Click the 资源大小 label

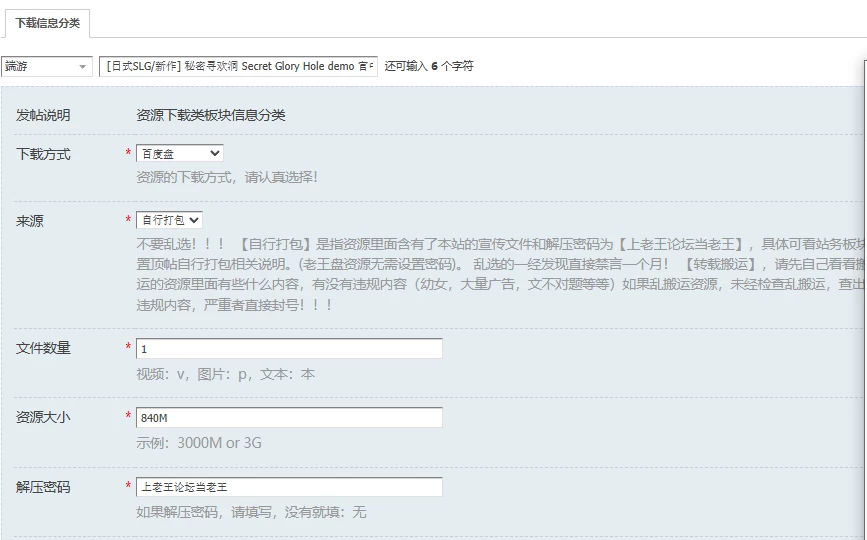43,417
